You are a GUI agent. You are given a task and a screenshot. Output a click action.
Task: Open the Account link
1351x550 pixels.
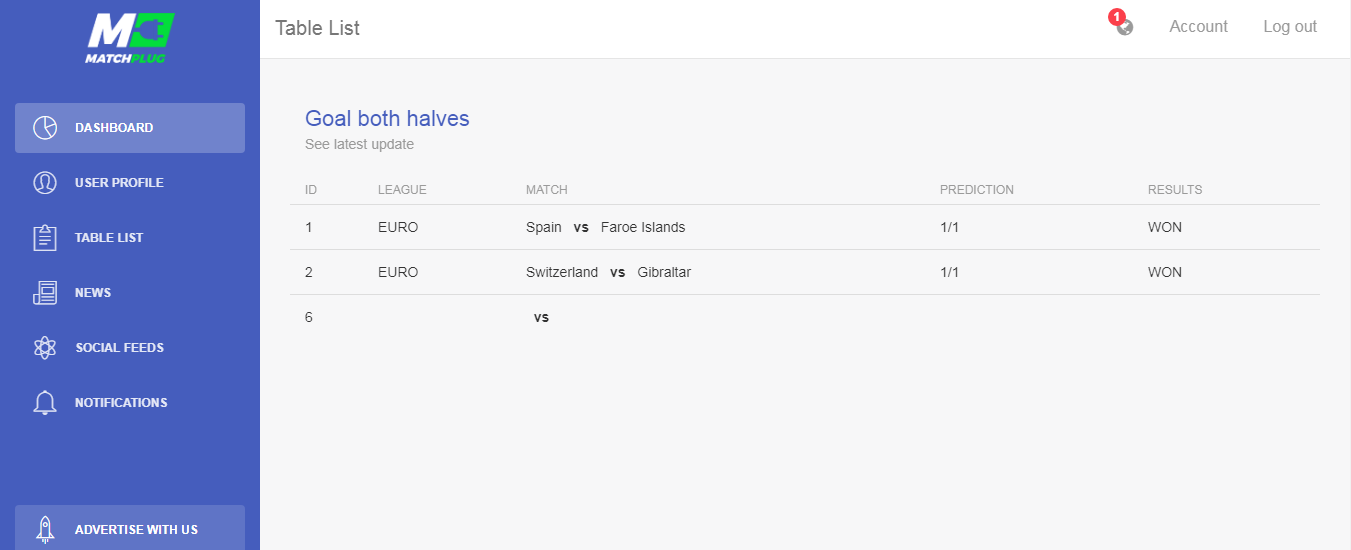click(1198, 27)
